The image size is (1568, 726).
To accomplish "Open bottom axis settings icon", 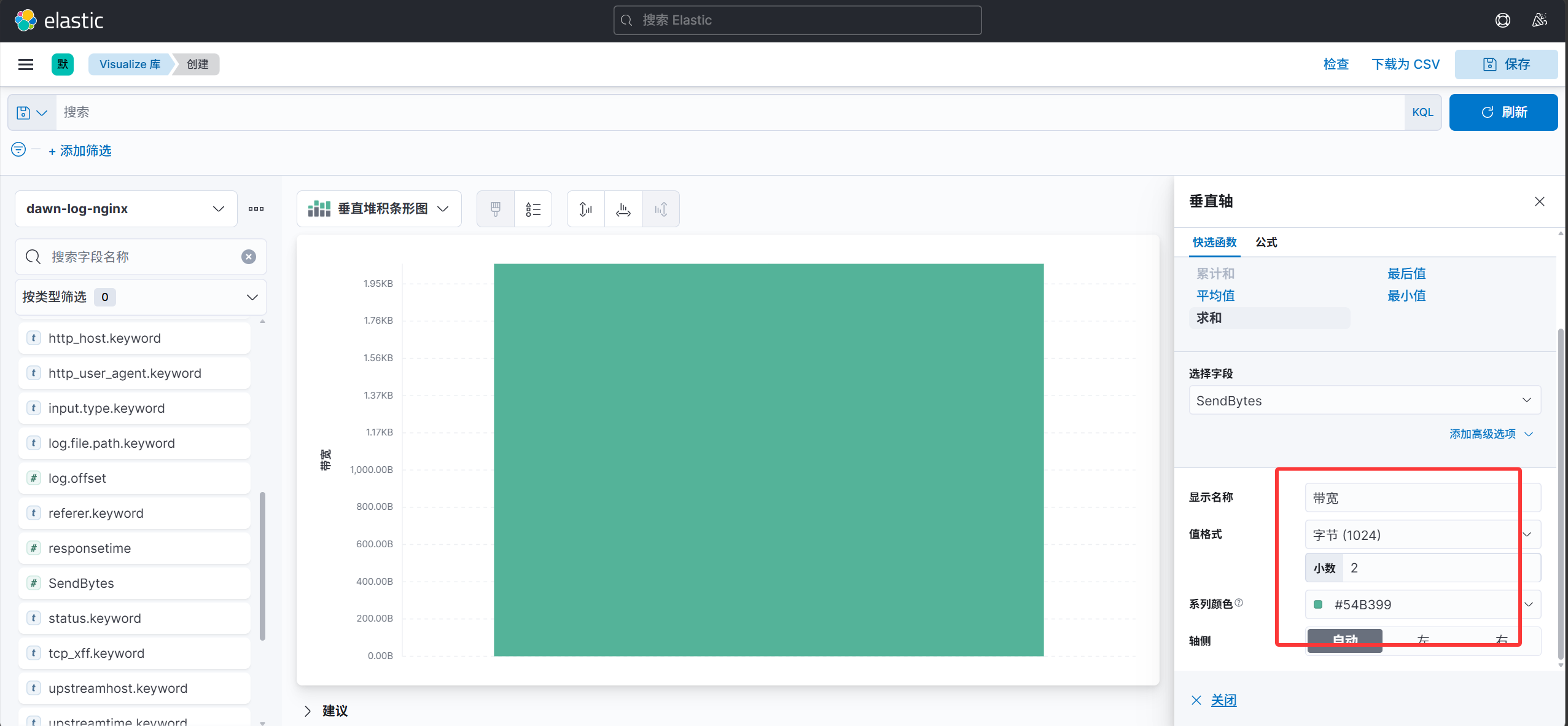I will pyautogui.click(x=623, y=209).
